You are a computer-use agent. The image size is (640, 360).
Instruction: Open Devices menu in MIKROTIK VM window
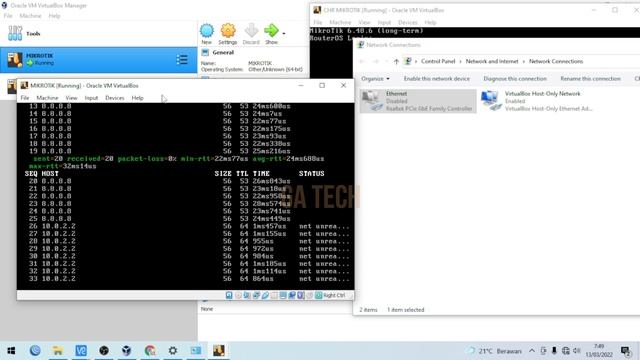[115, 98]
